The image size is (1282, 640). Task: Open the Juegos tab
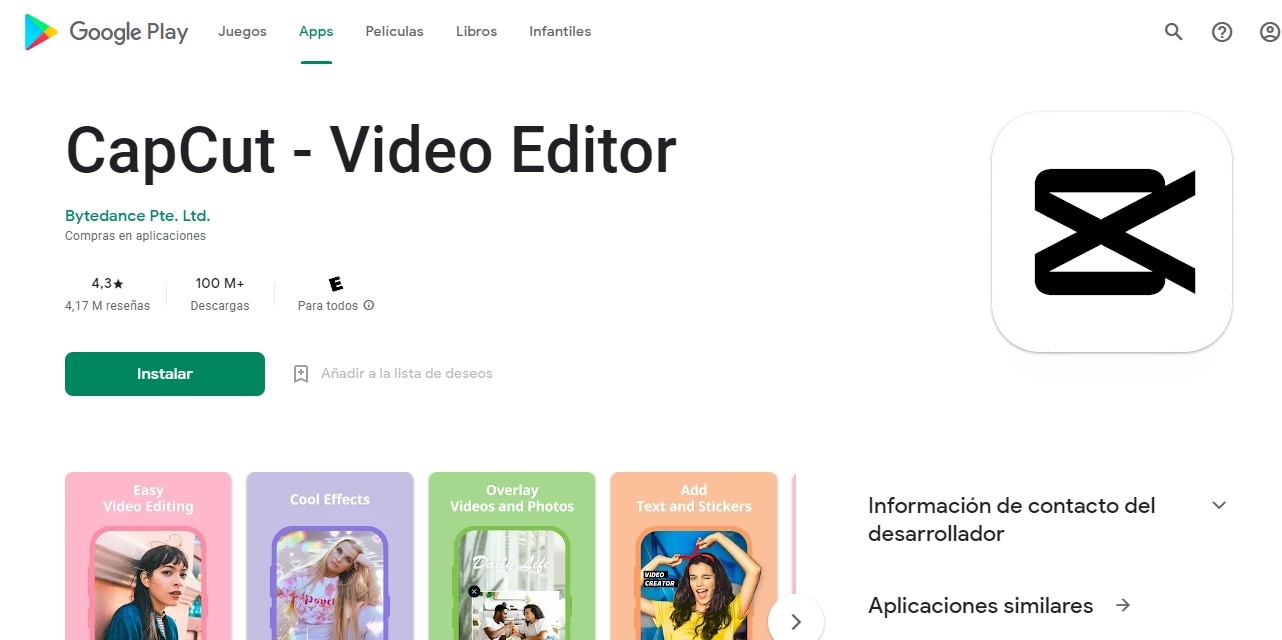[x=242, y=32]
